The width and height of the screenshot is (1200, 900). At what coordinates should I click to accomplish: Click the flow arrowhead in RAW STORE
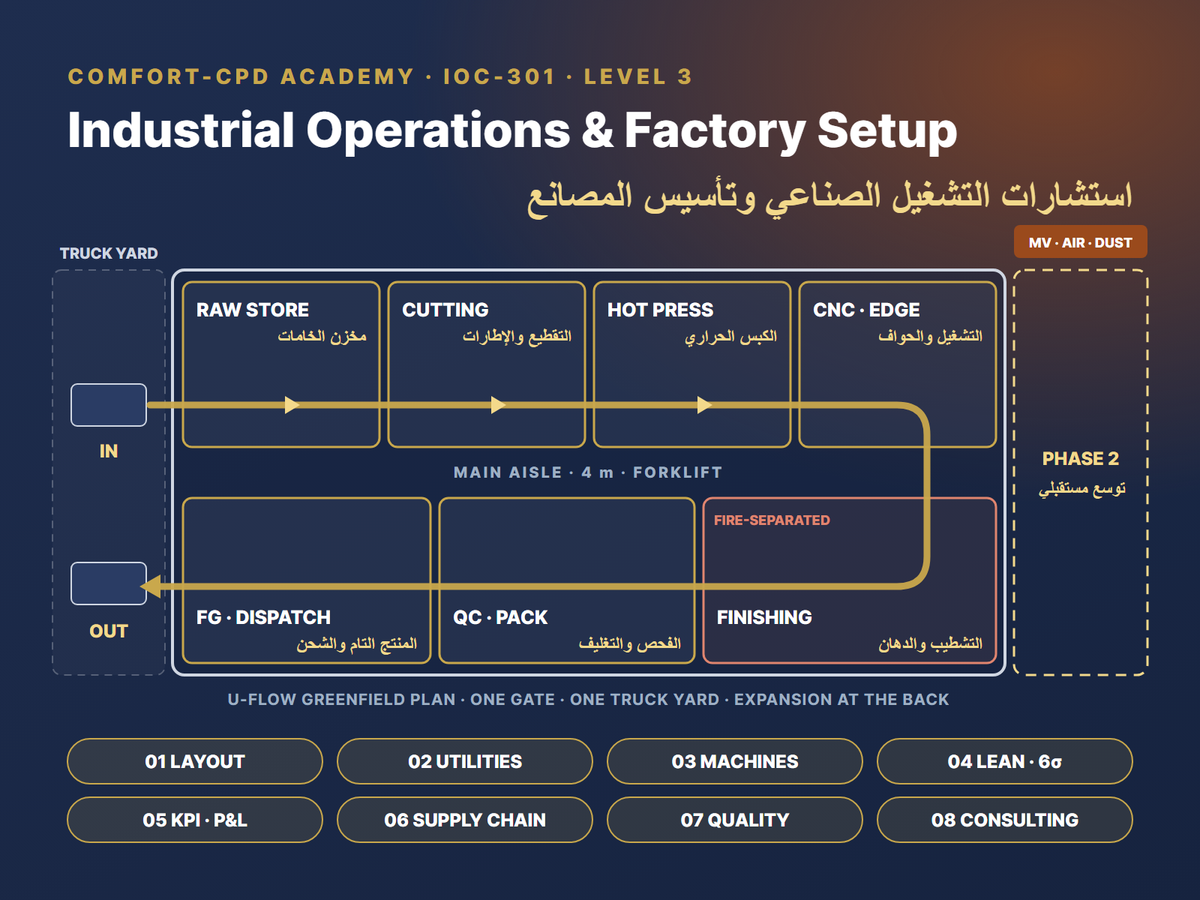pos(292,405)
